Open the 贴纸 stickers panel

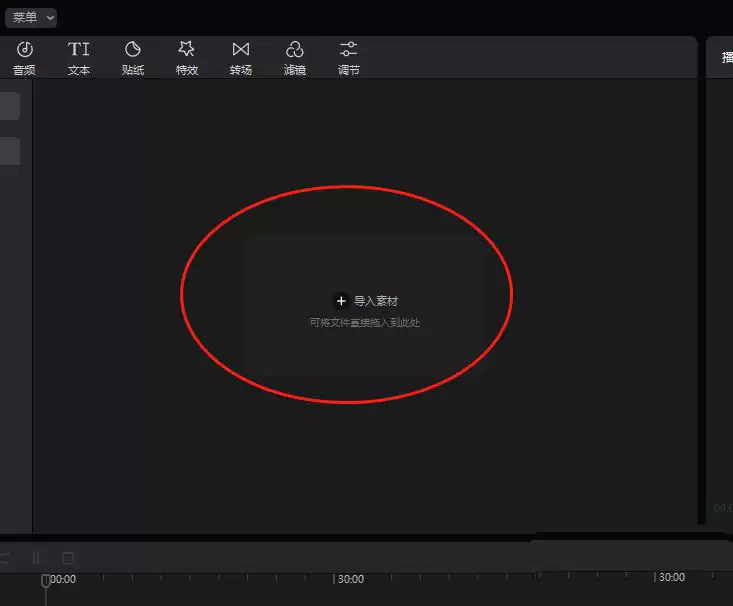coord(132,58)
